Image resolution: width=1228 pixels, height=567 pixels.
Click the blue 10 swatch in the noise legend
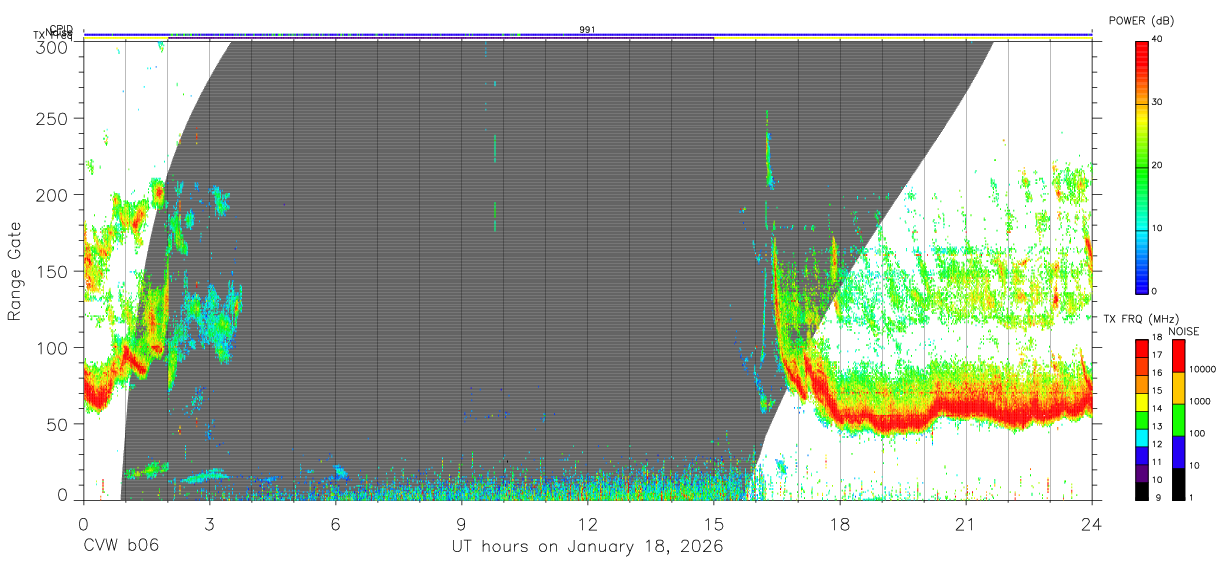[1178, 452]
